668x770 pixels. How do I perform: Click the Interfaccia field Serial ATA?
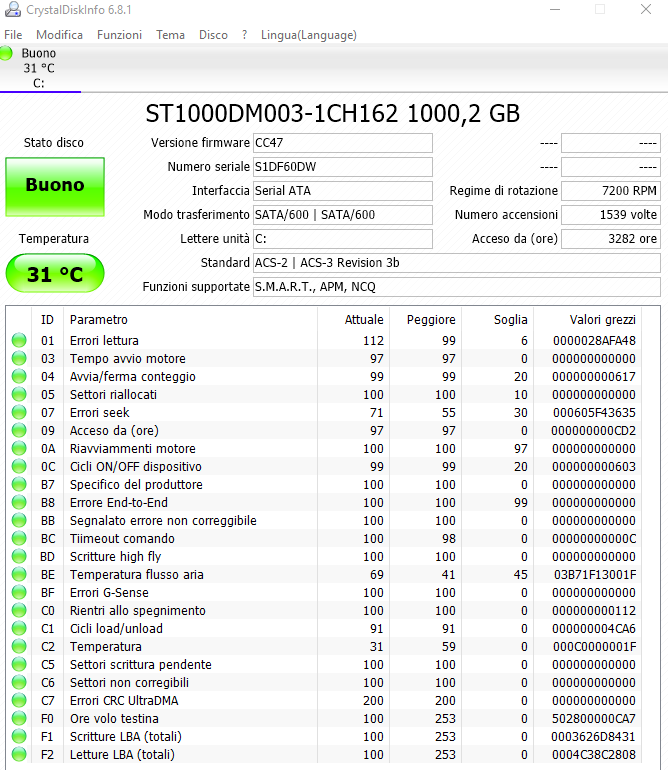tap(343, 191)
